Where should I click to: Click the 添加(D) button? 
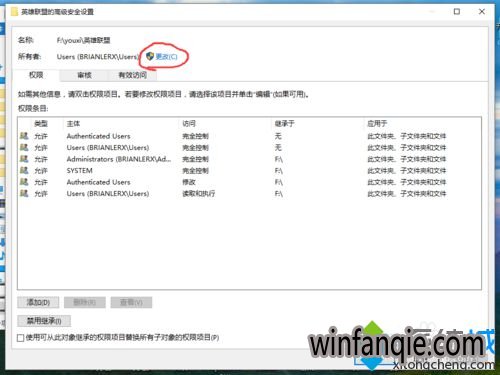[x=38, y=302]
